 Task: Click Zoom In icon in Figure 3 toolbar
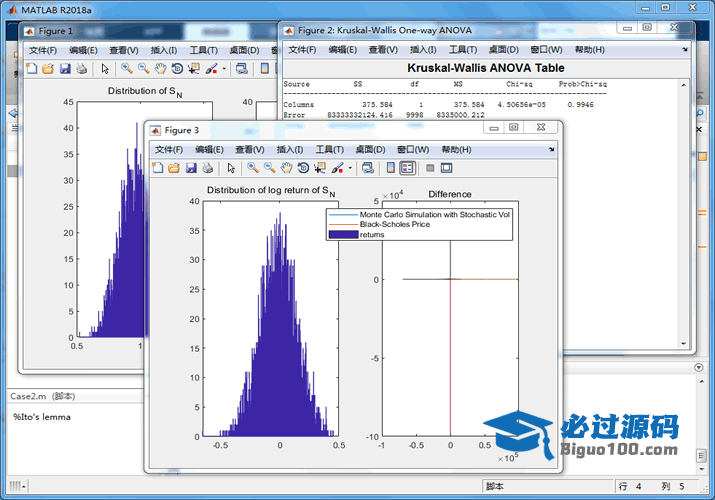(x=253, y=168)
